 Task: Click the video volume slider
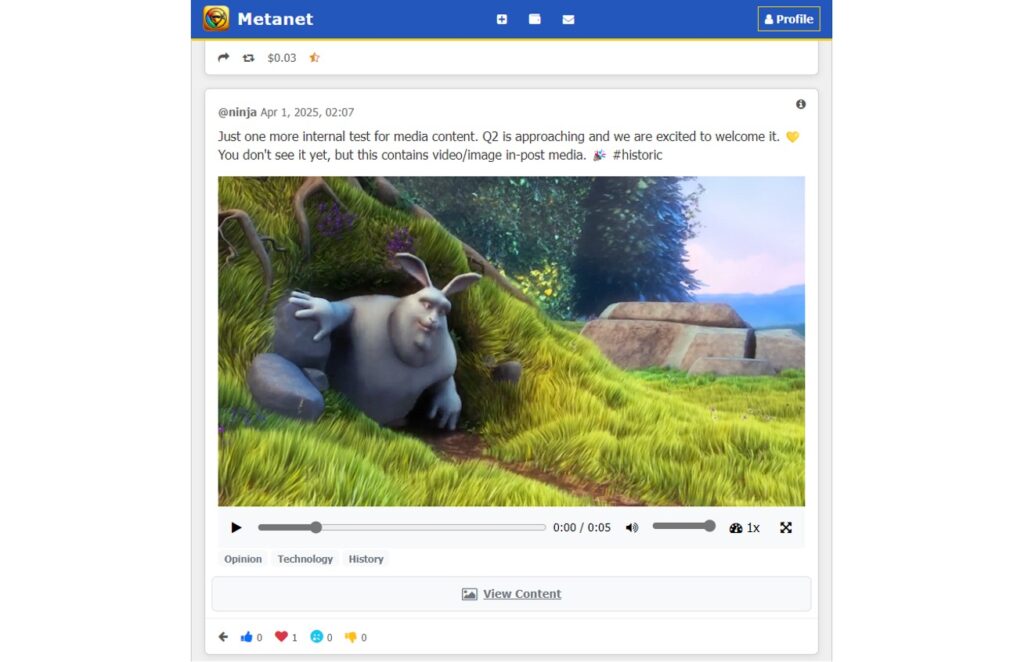click(x=683, y=527)
